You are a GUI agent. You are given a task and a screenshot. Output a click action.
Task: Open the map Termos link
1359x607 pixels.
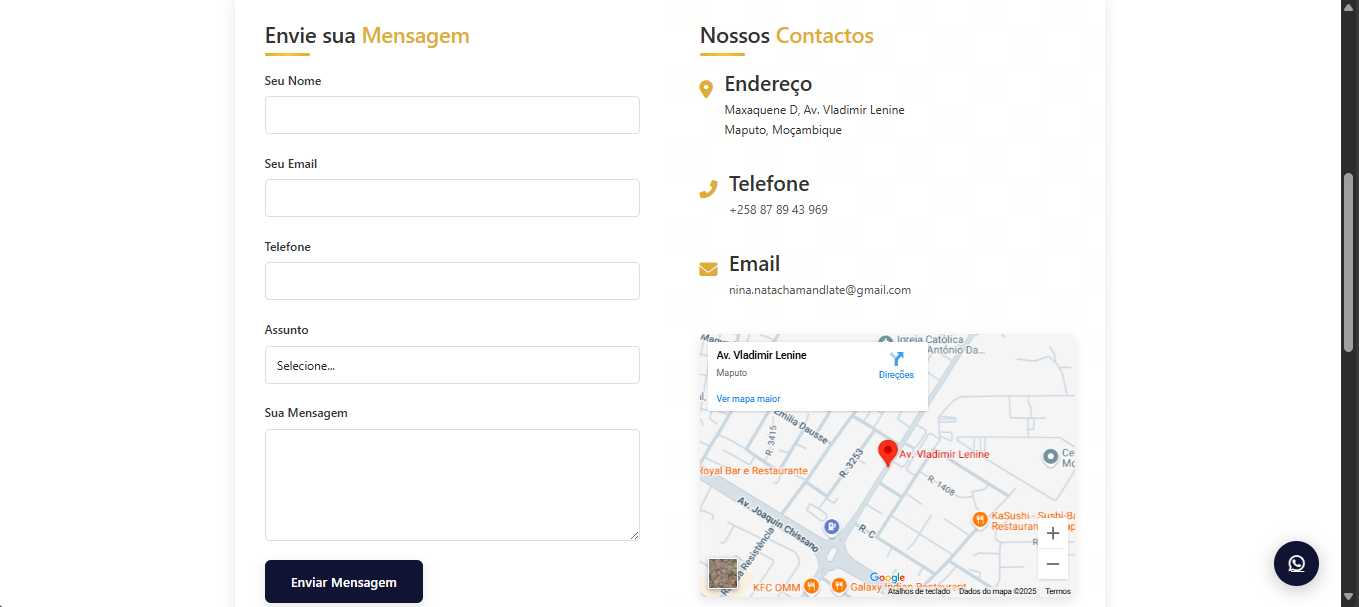(x=1057, y=591)
